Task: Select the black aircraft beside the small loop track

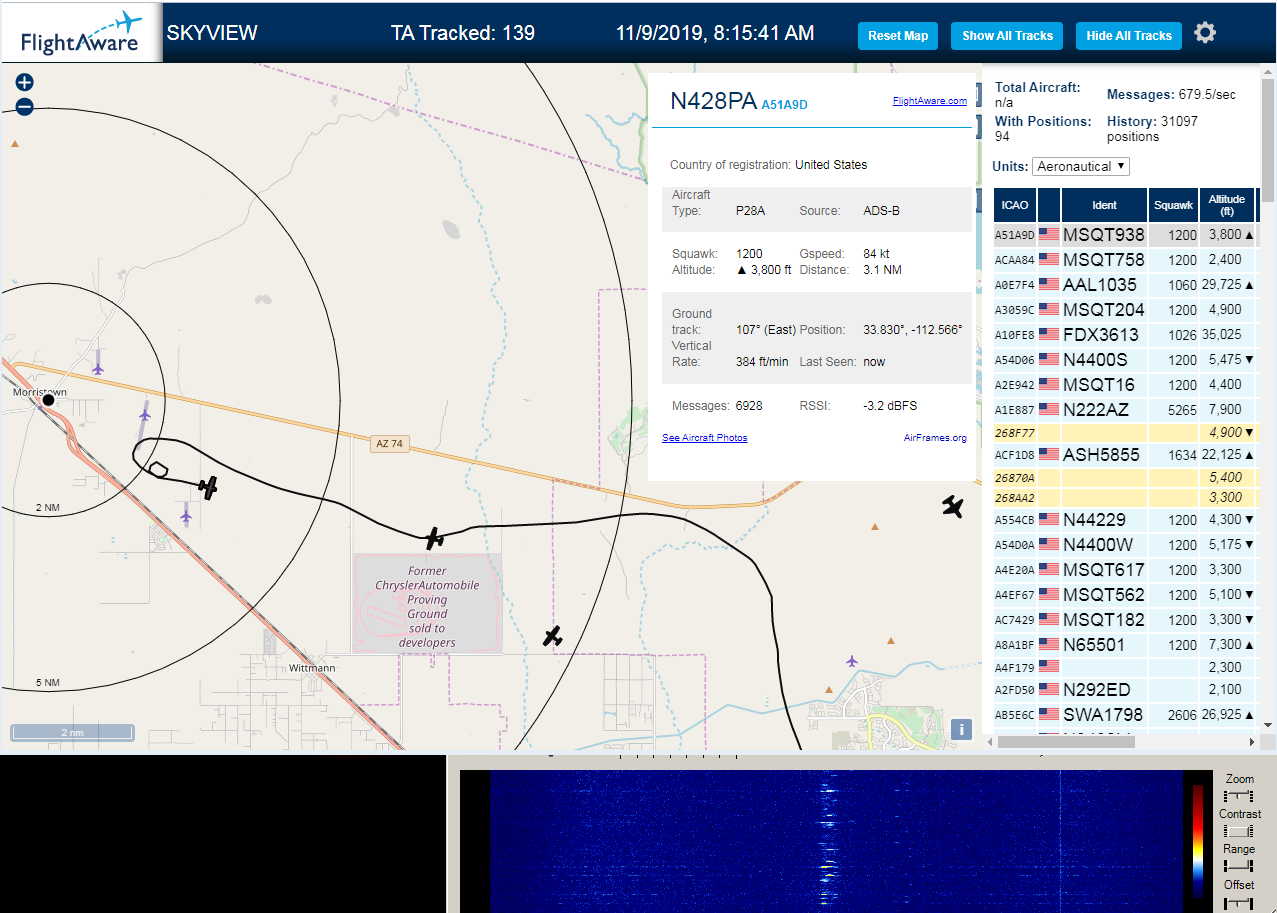Action: point(208,487)
